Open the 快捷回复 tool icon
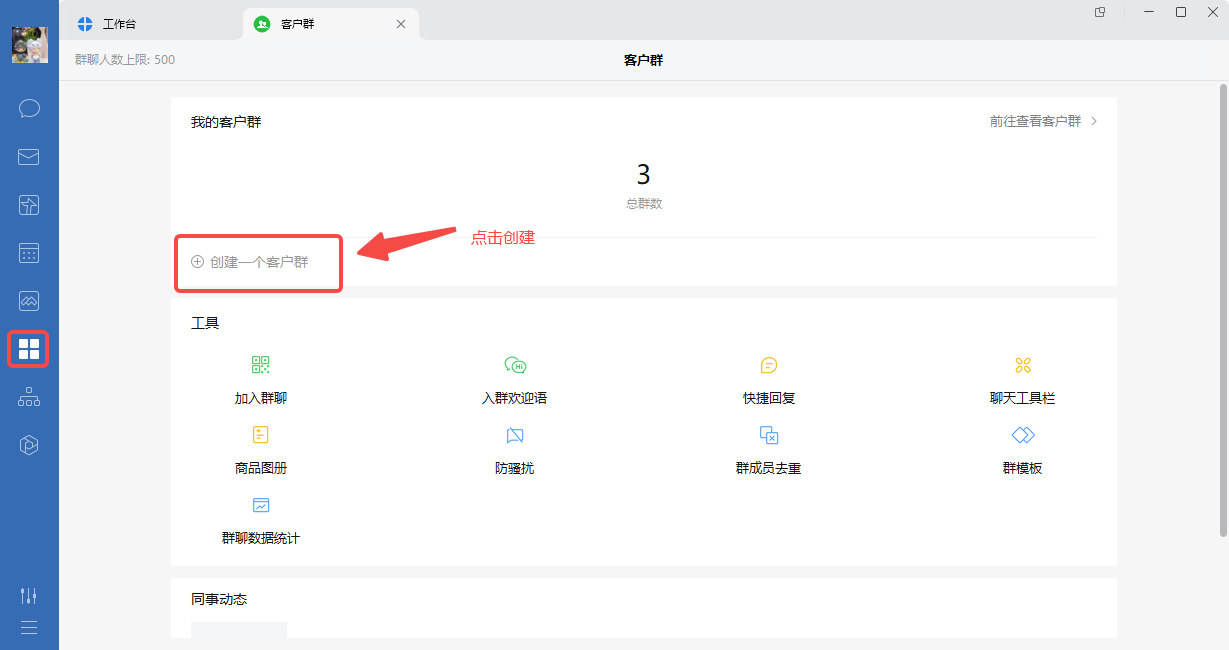Viewport: 1229px width, 650px height. 769,365
